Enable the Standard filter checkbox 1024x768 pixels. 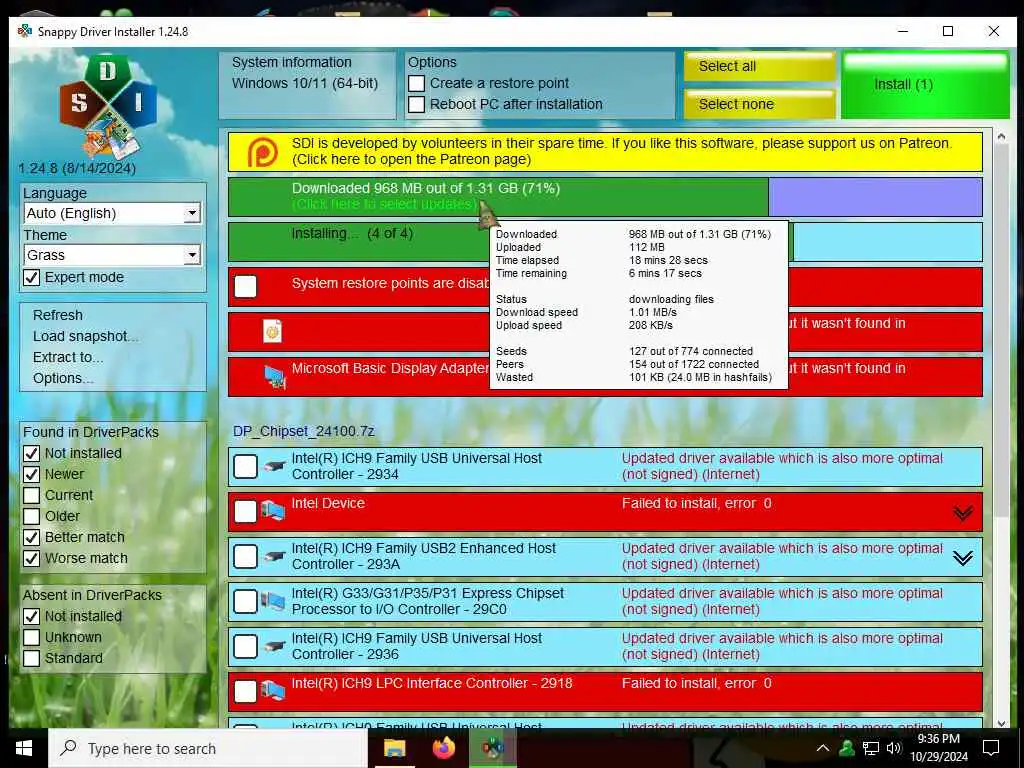31,658
